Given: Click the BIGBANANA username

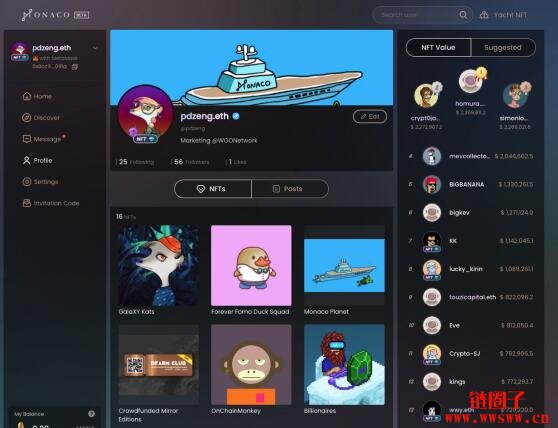Looking at the screenshot, I should [467, 184].
